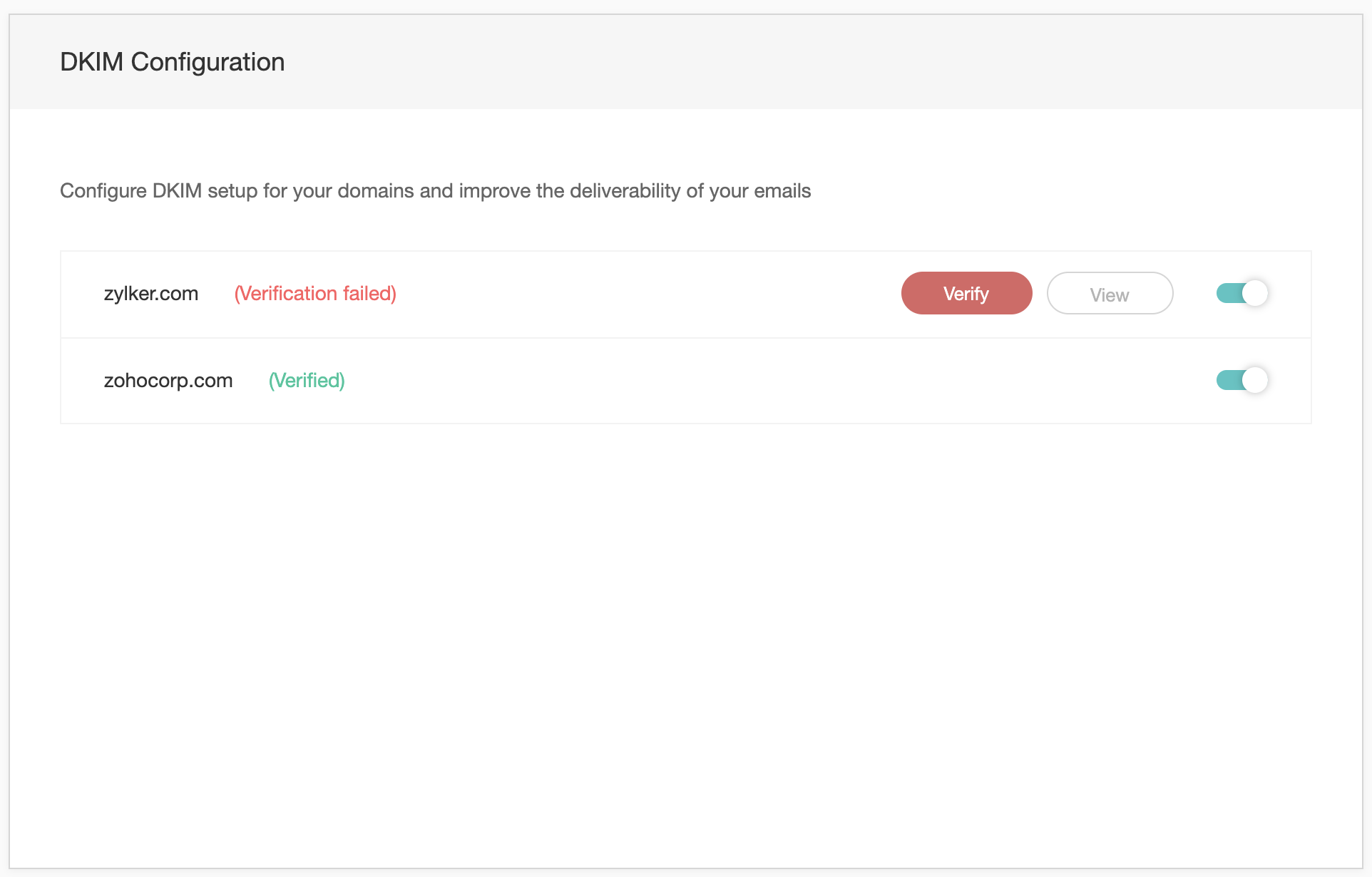Disable the DKIM toggle for zylker.com
1372x877 pixels.
(x=1242, y=293)
